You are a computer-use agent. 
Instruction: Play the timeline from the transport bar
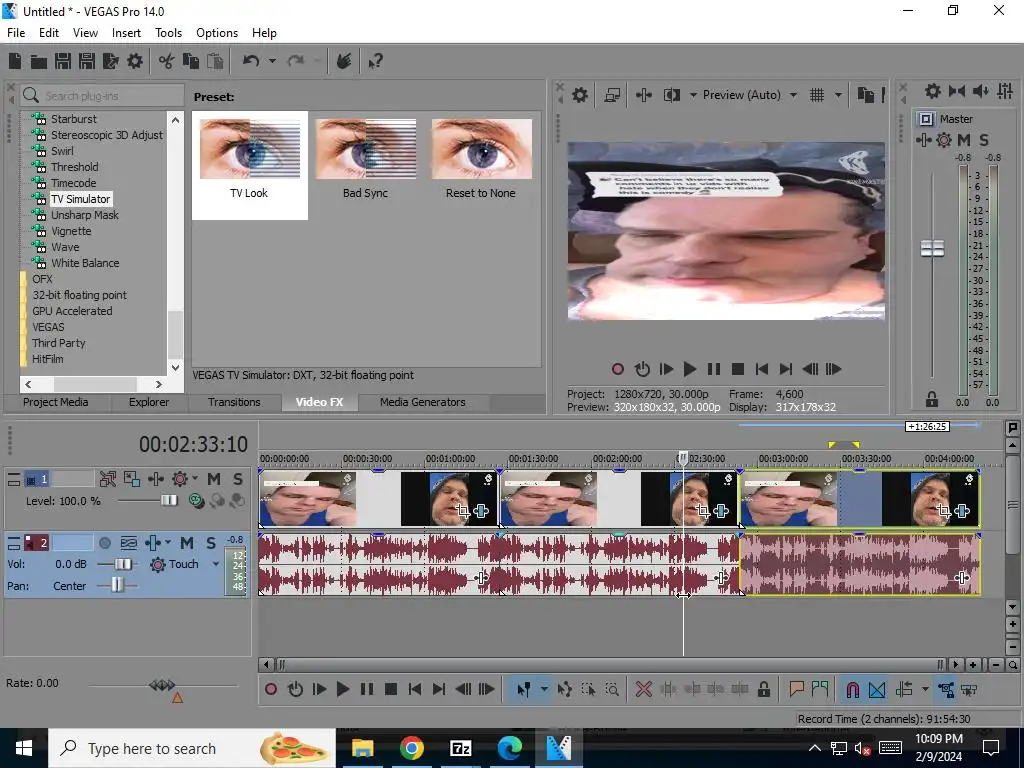342,689
